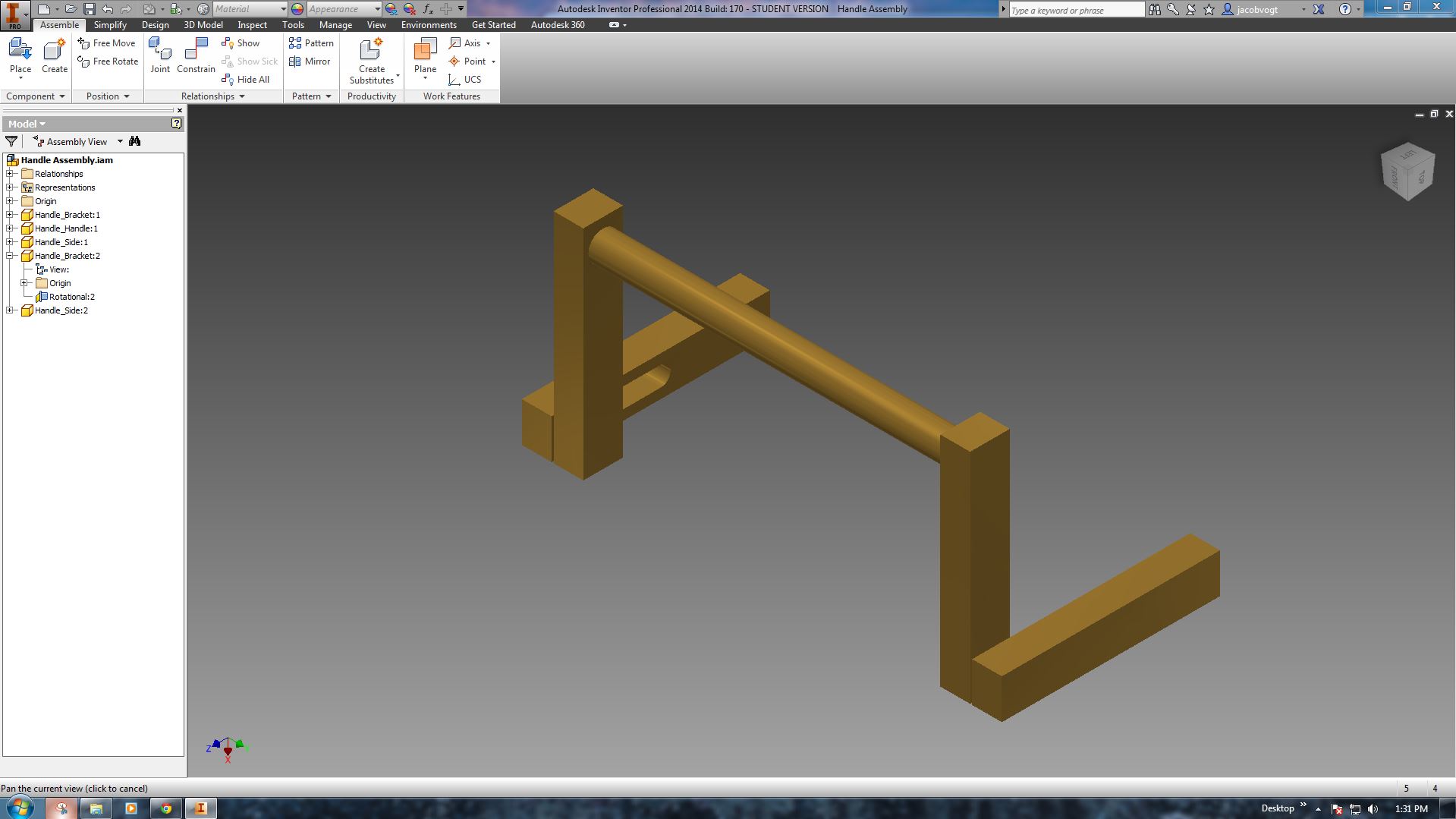Click the Plane work feature tool
Screen dimensions: 1456x819
pos(426,57)
